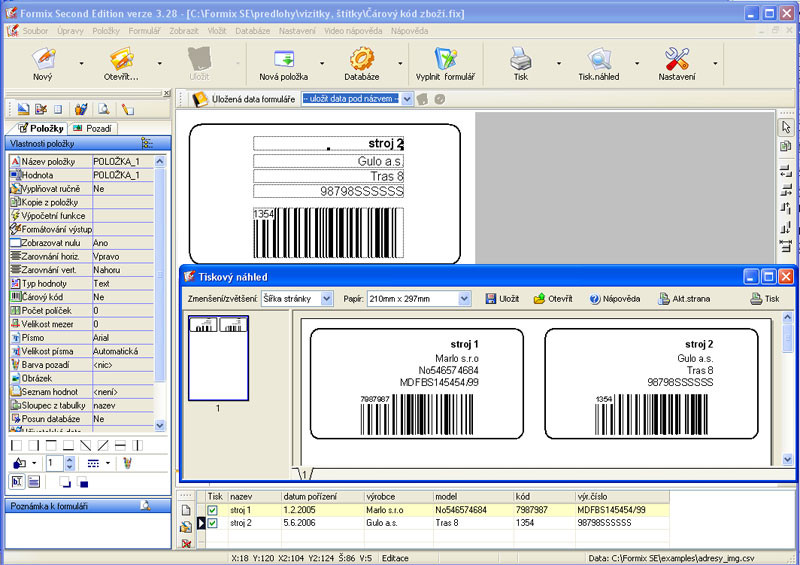Toggle Tisk checkbox for stroj 1 row
The height and width of the screenshot is (565, 800).
[213, 510]
